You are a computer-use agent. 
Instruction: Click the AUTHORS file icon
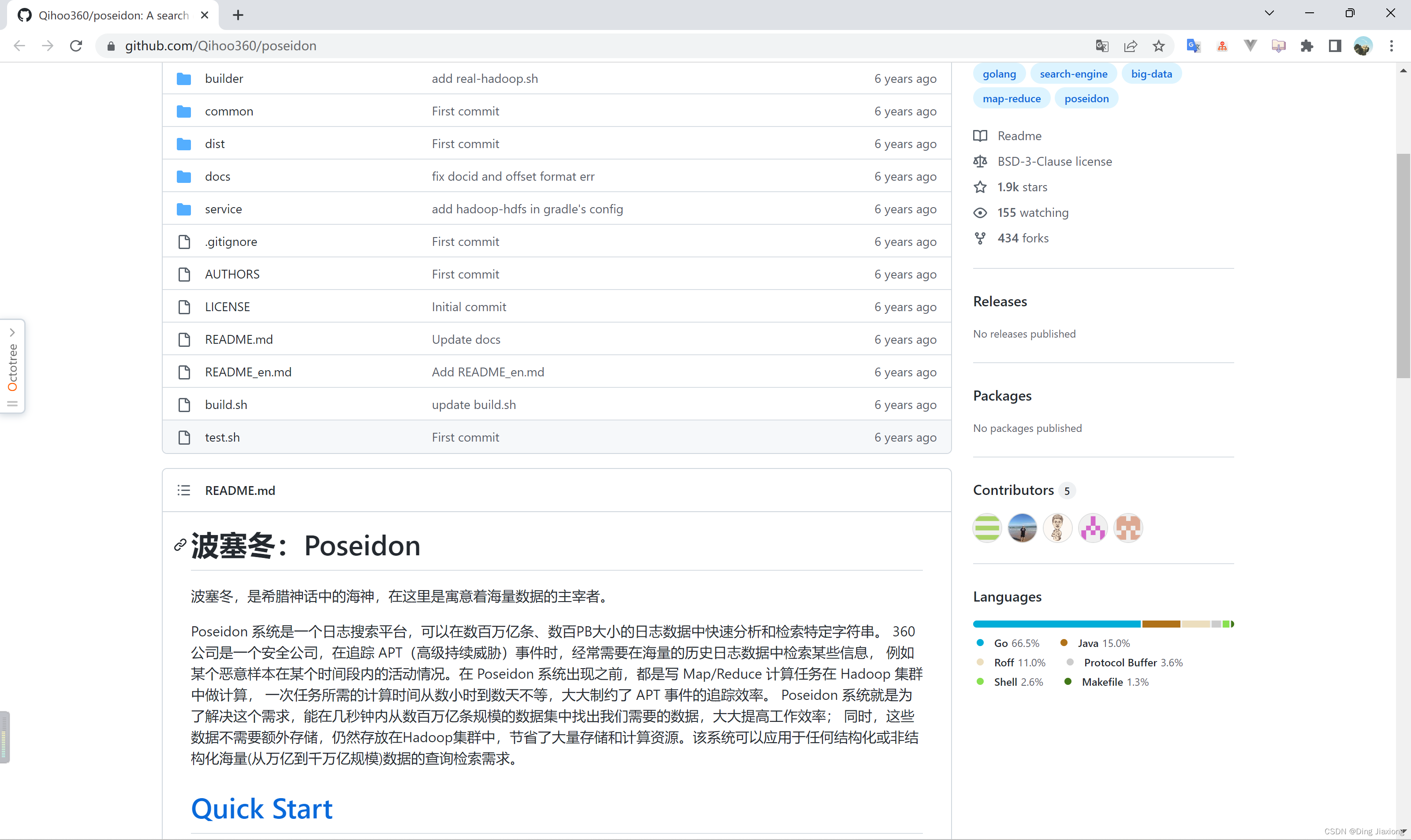click(x=184, y=275)
